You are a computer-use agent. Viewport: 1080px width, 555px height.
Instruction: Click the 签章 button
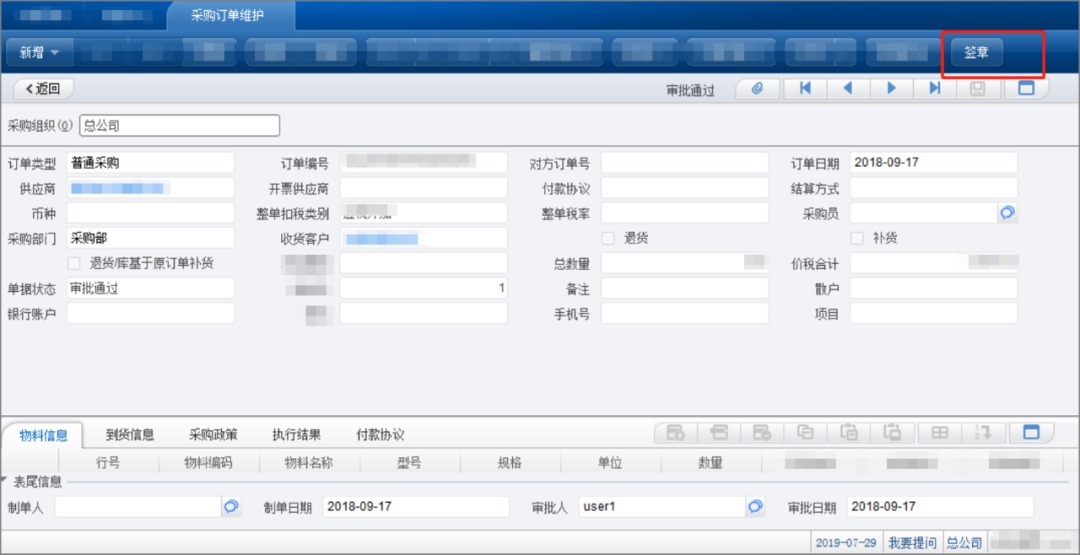coord(976,53)
